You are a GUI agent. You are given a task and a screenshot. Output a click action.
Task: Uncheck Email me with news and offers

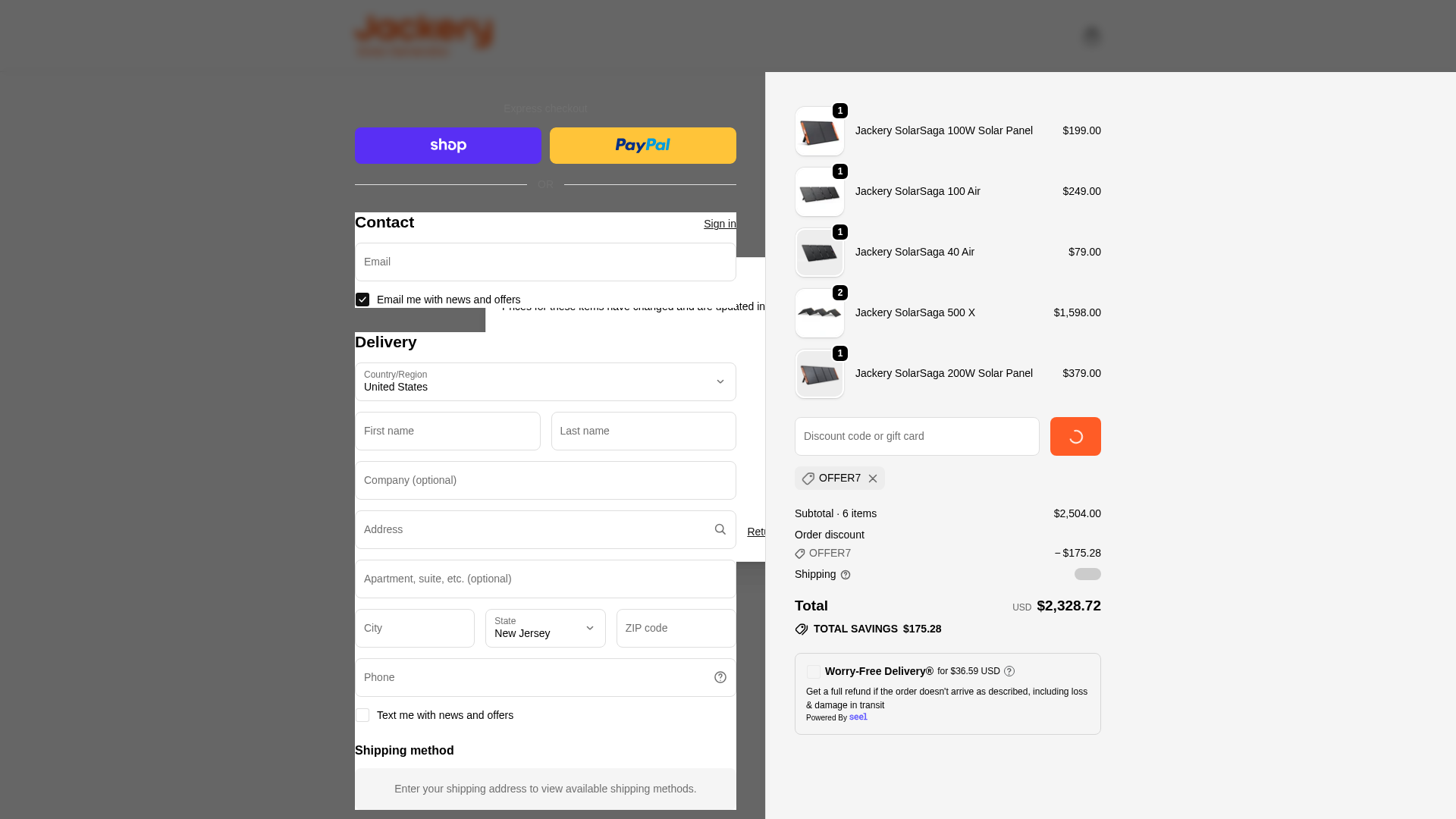(362, 300)
